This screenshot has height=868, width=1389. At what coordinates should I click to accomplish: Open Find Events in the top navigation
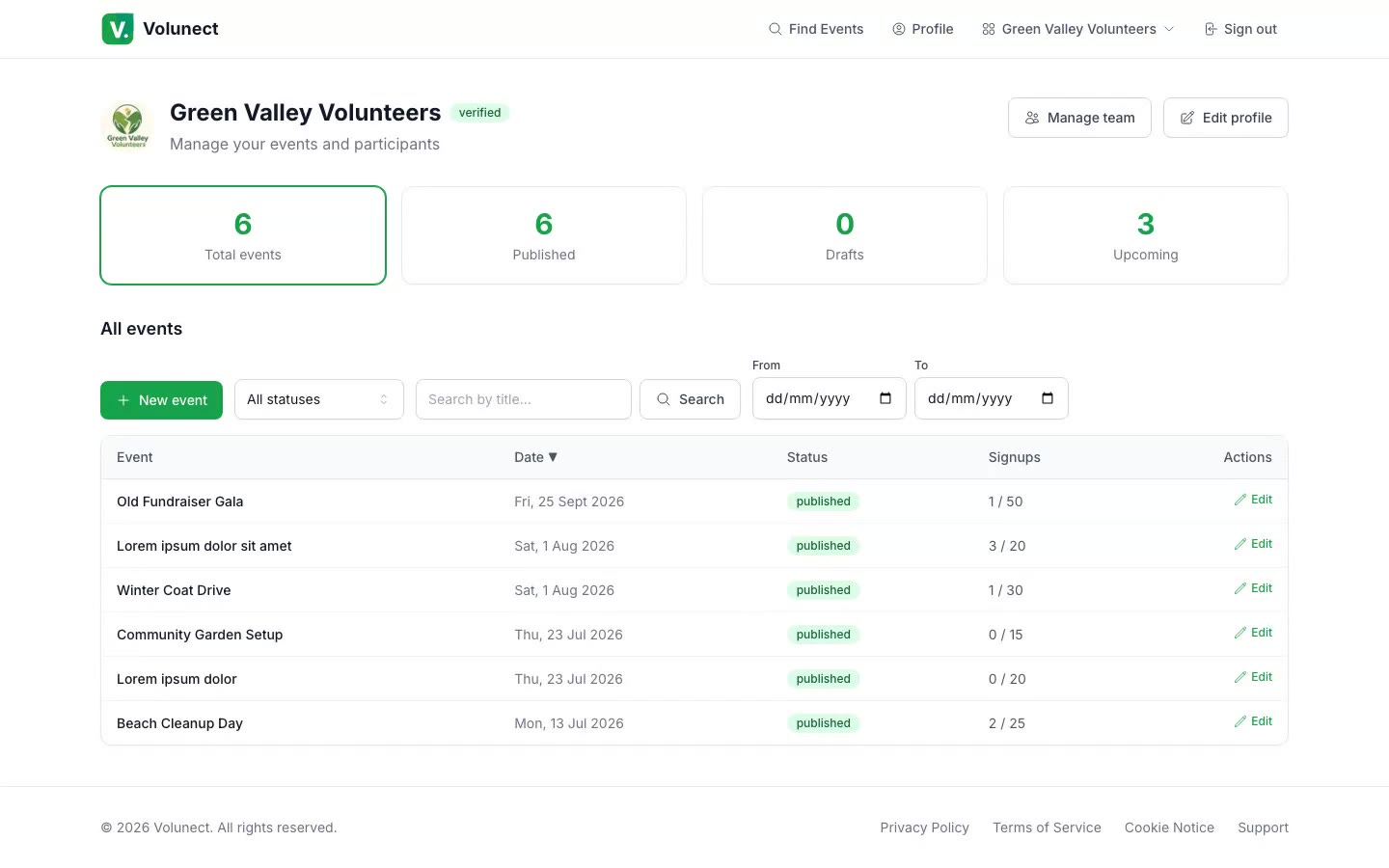pyautogui.click(x=816, y=29)
